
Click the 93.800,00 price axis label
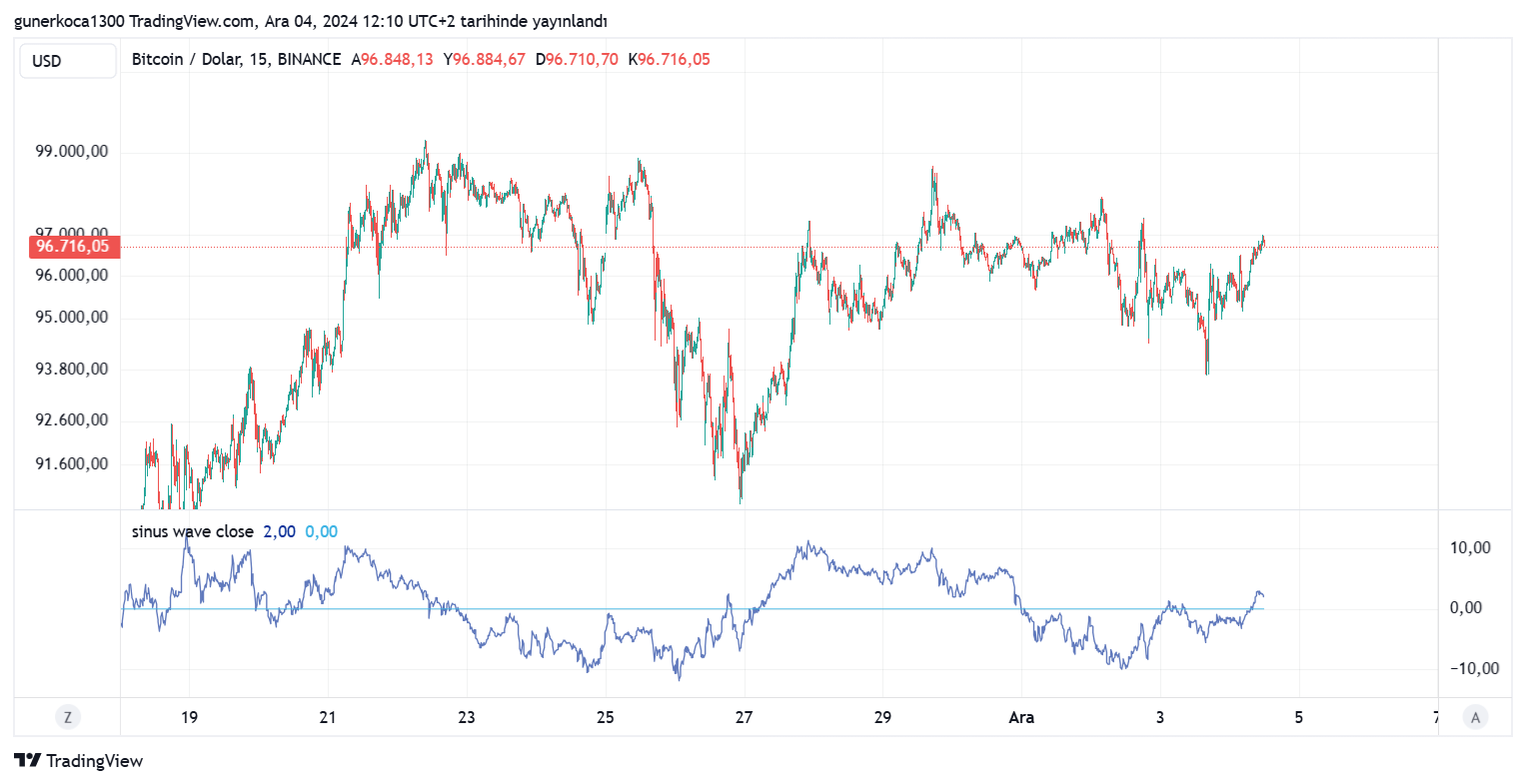pos(72,370)
